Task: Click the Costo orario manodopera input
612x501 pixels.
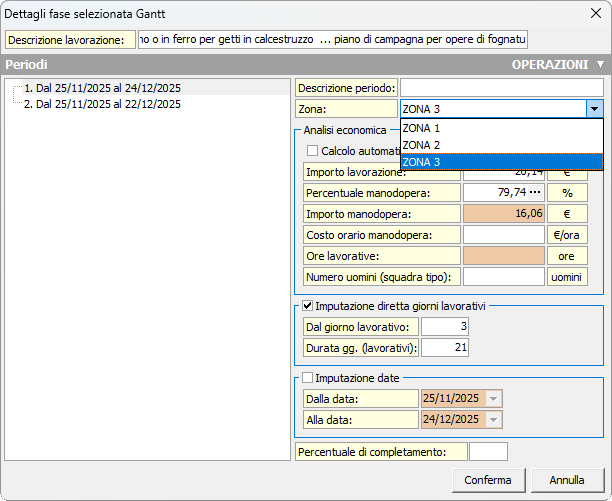Action: tap(504, 234)
